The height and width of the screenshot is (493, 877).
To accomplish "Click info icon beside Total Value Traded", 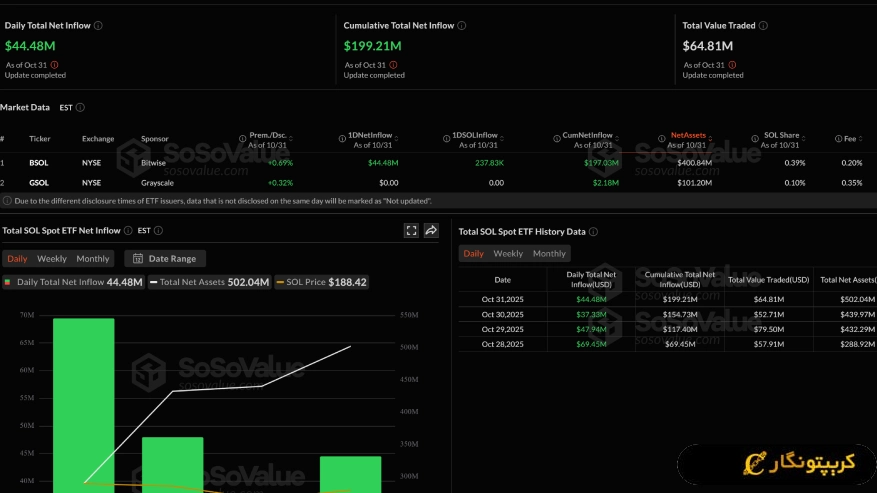I will [x=765, y=25].
